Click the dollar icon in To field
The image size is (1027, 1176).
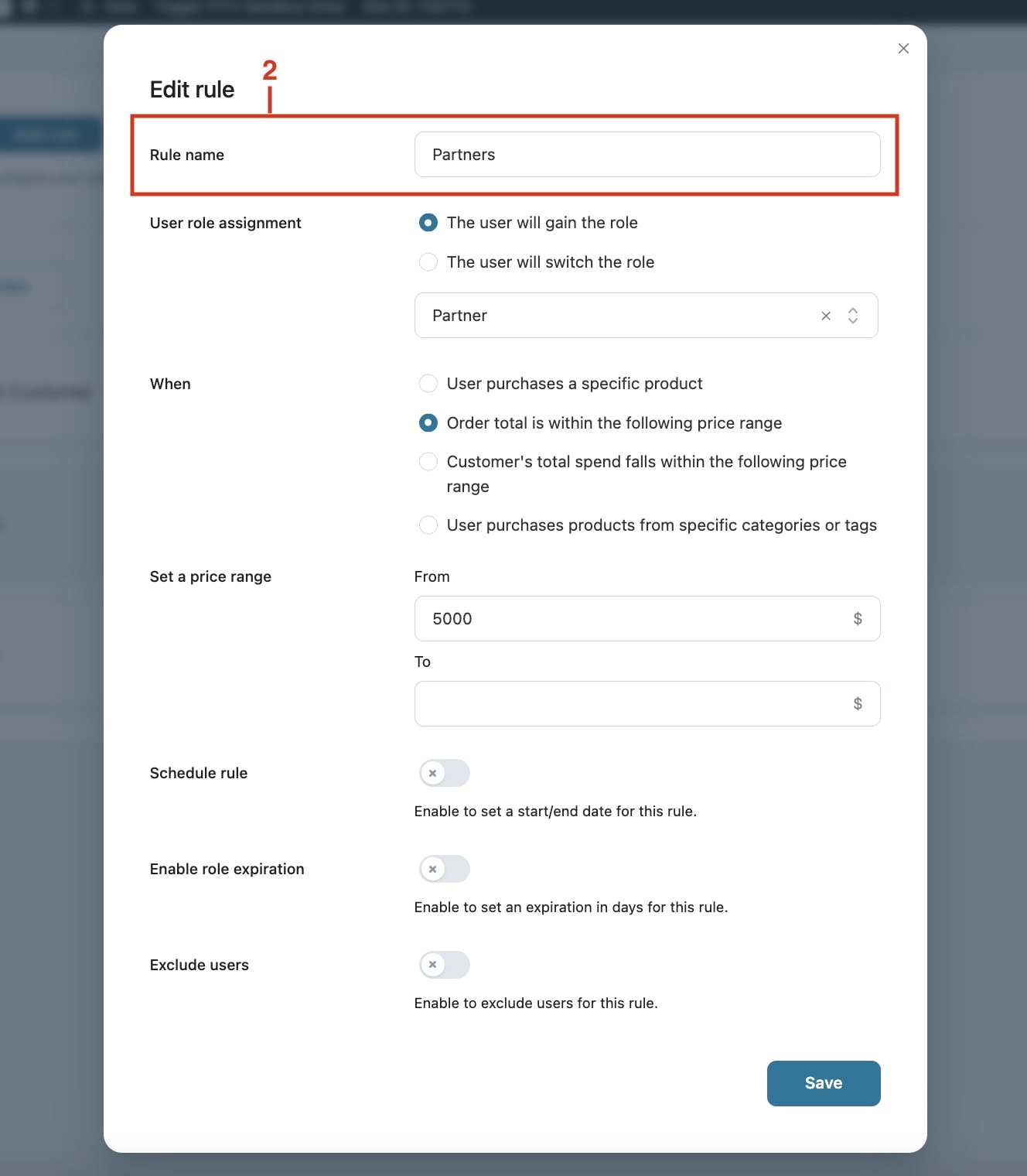click(858, 704)
